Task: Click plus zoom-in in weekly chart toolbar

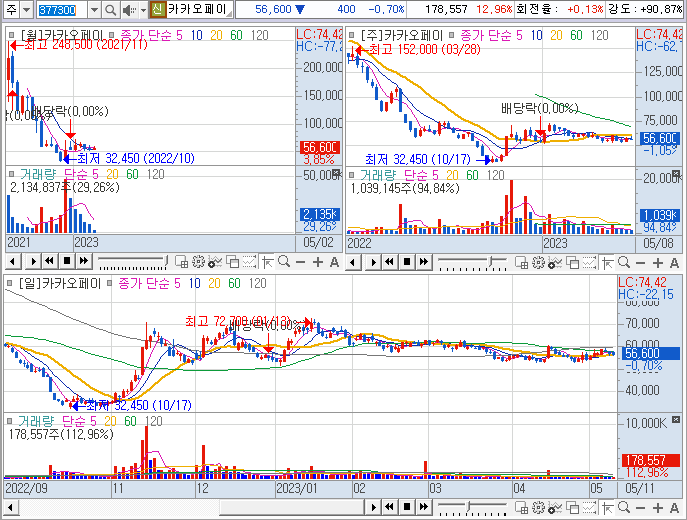Action: click(658, 262)
